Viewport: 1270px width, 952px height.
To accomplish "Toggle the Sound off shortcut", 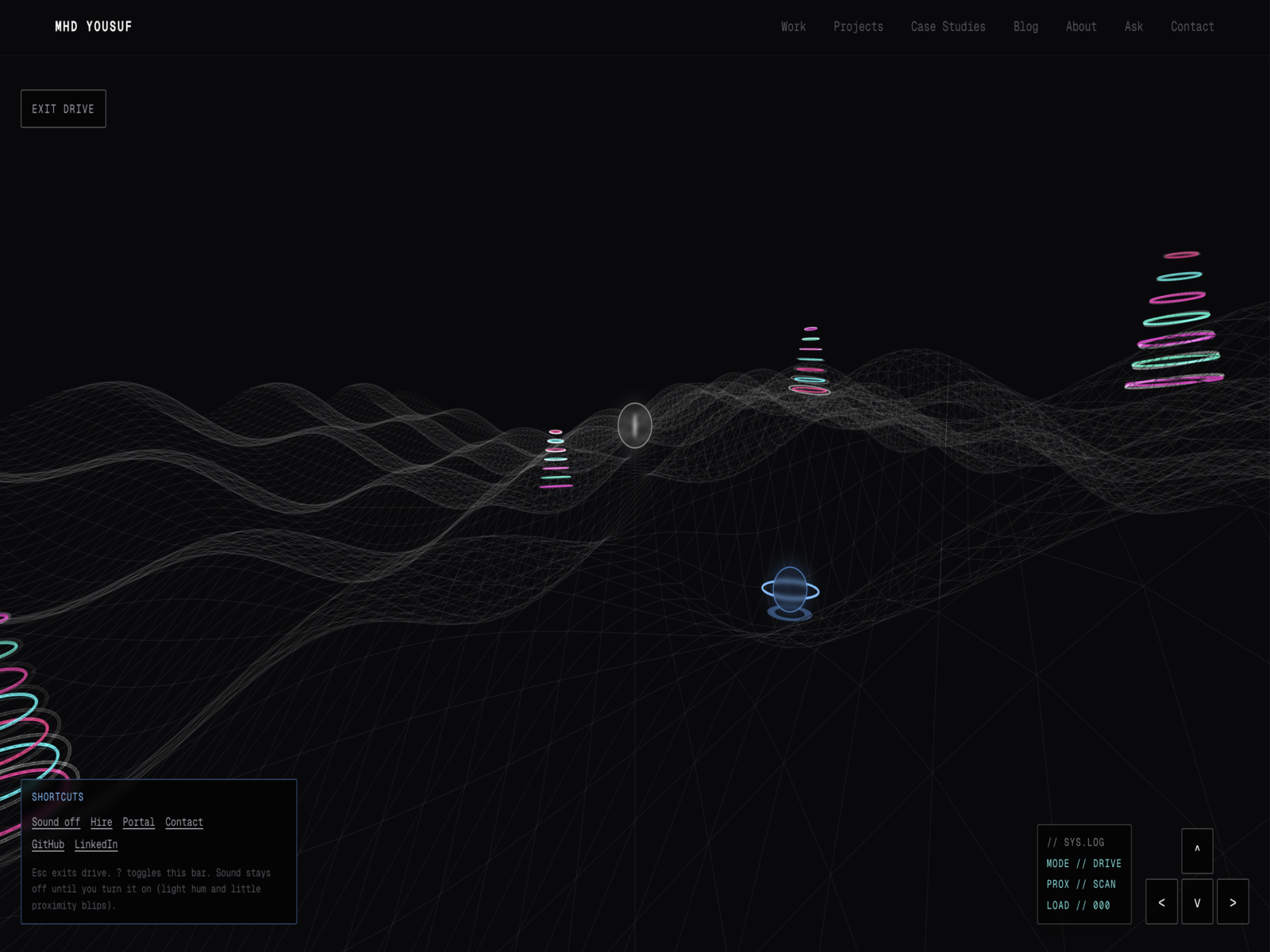I will point(56,822).
